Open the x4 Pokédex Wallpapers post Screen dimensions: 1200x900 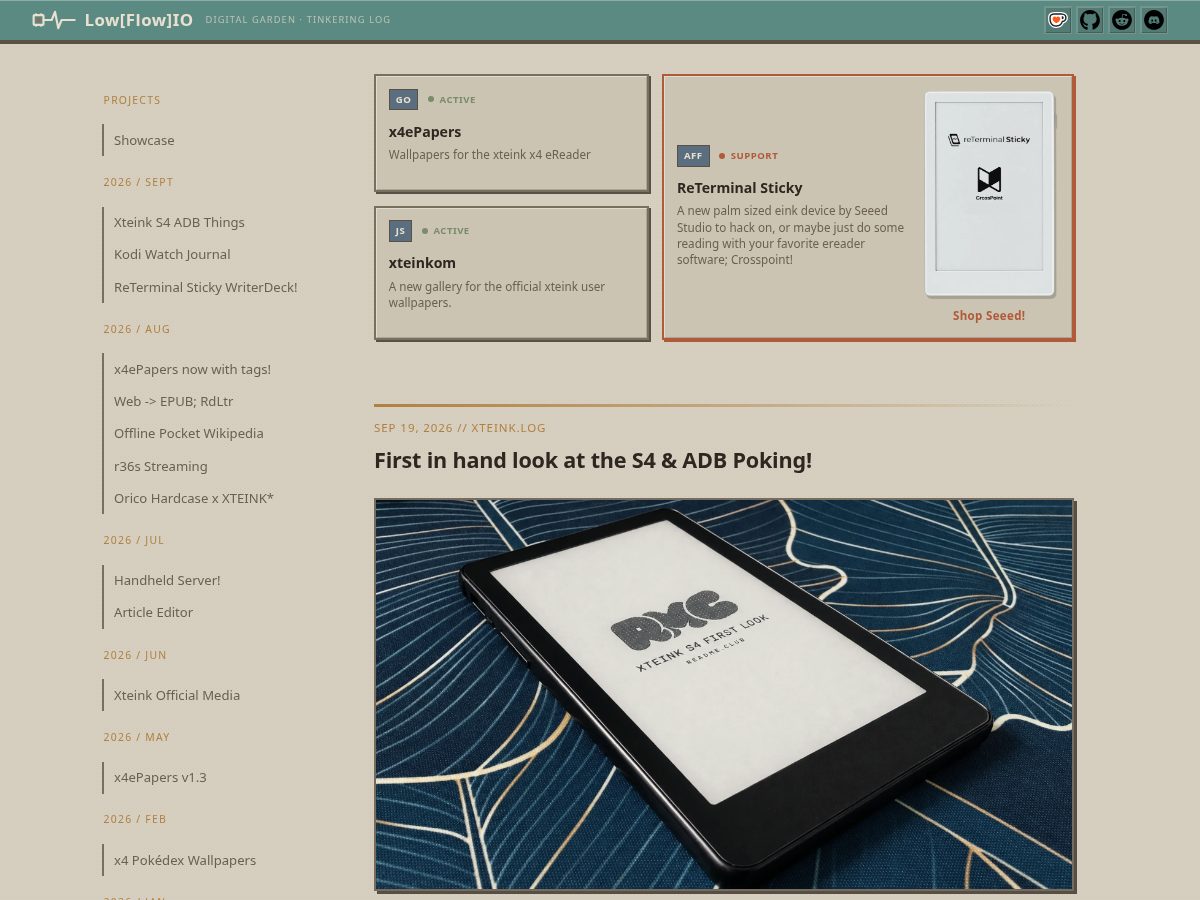pos(185,860)
